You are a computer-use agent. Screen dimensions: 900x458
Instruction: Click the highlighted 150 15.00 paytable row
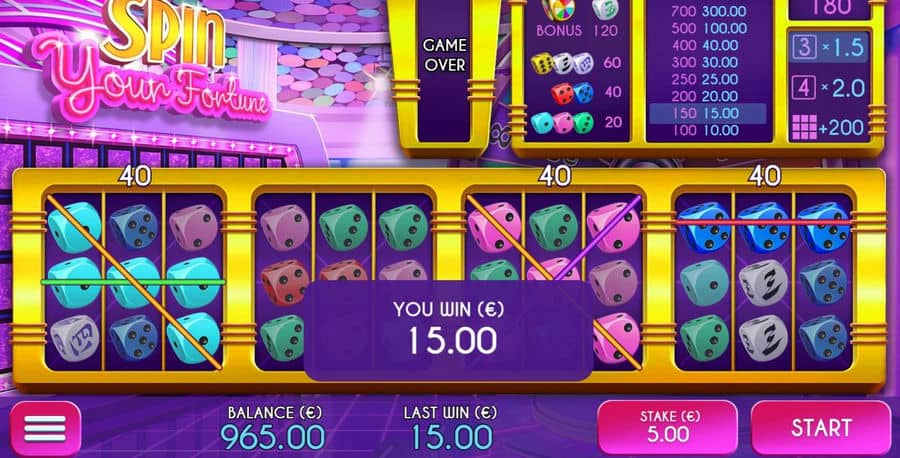click(707, 113)
